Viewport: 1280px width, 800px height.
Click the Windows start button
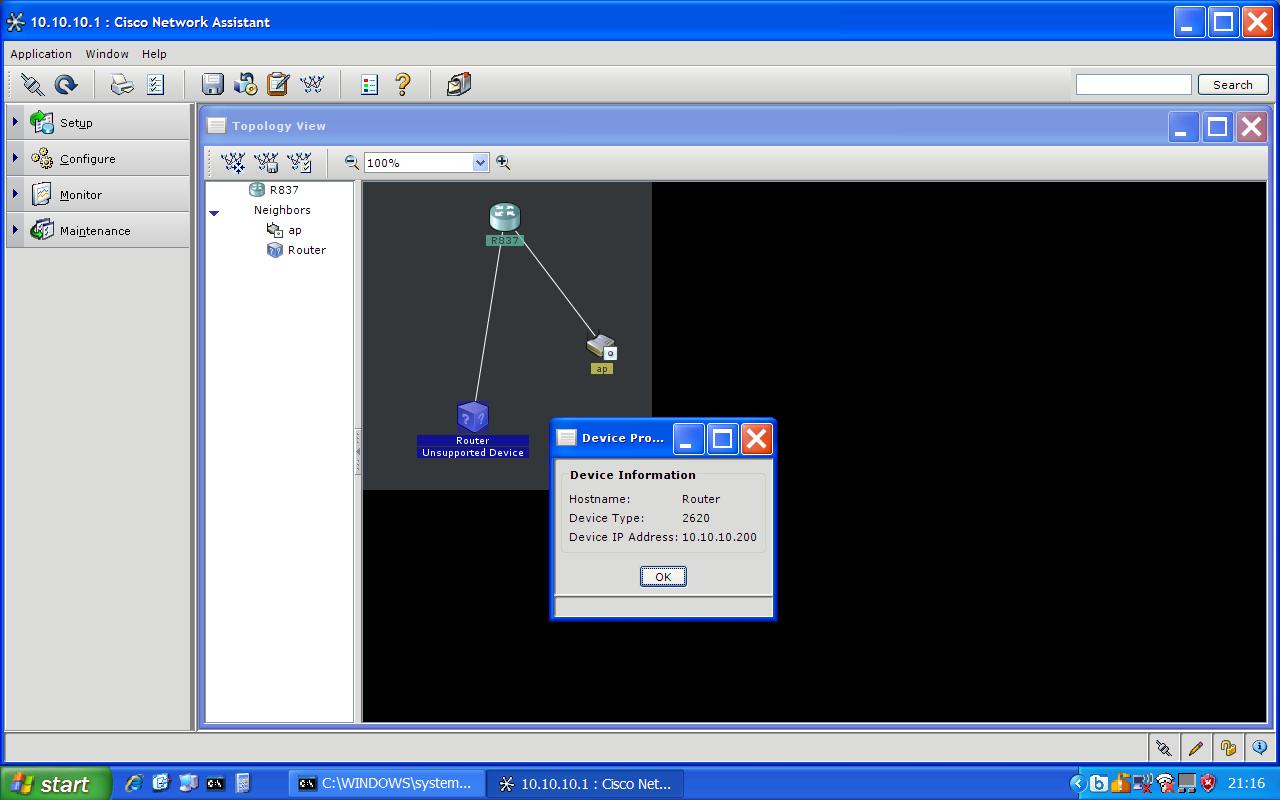(55, 784)
